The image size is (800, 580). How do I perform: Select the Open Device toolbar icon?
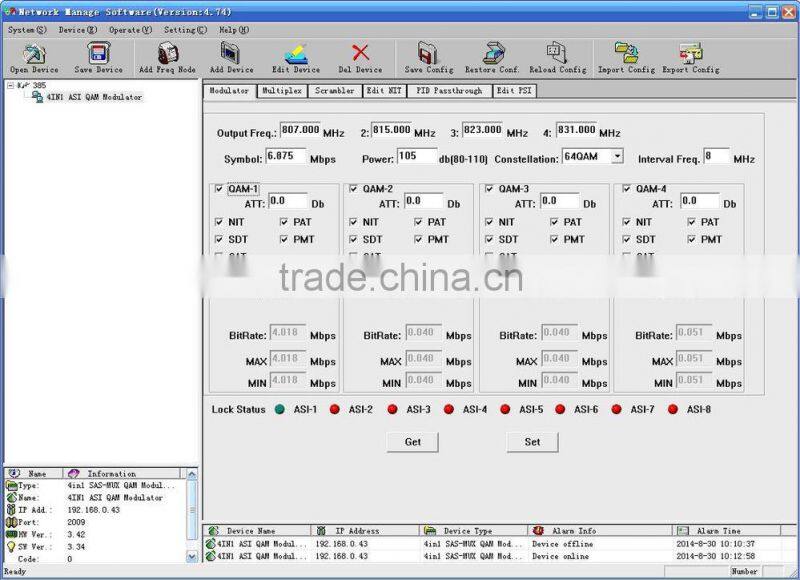pos(33,55)
